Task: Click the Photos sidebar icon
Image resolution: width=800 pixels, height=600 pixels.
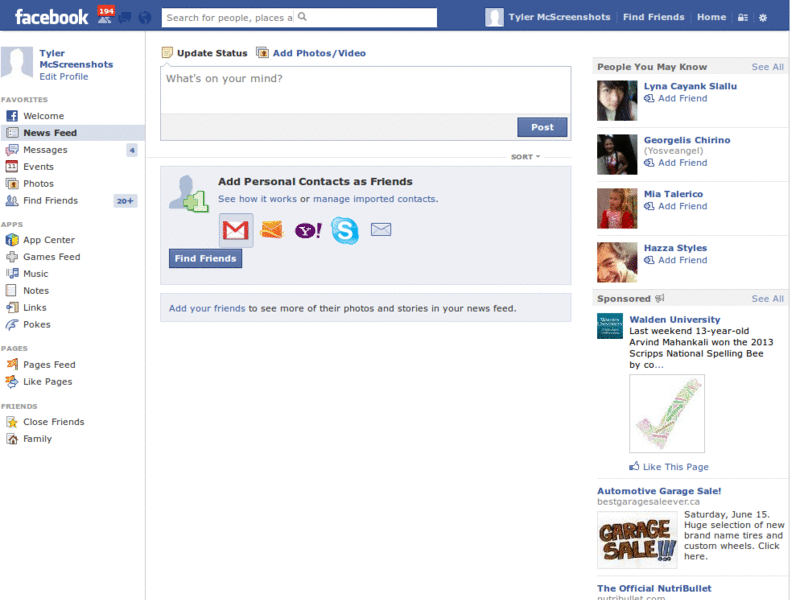Action: tap(12, 183)
